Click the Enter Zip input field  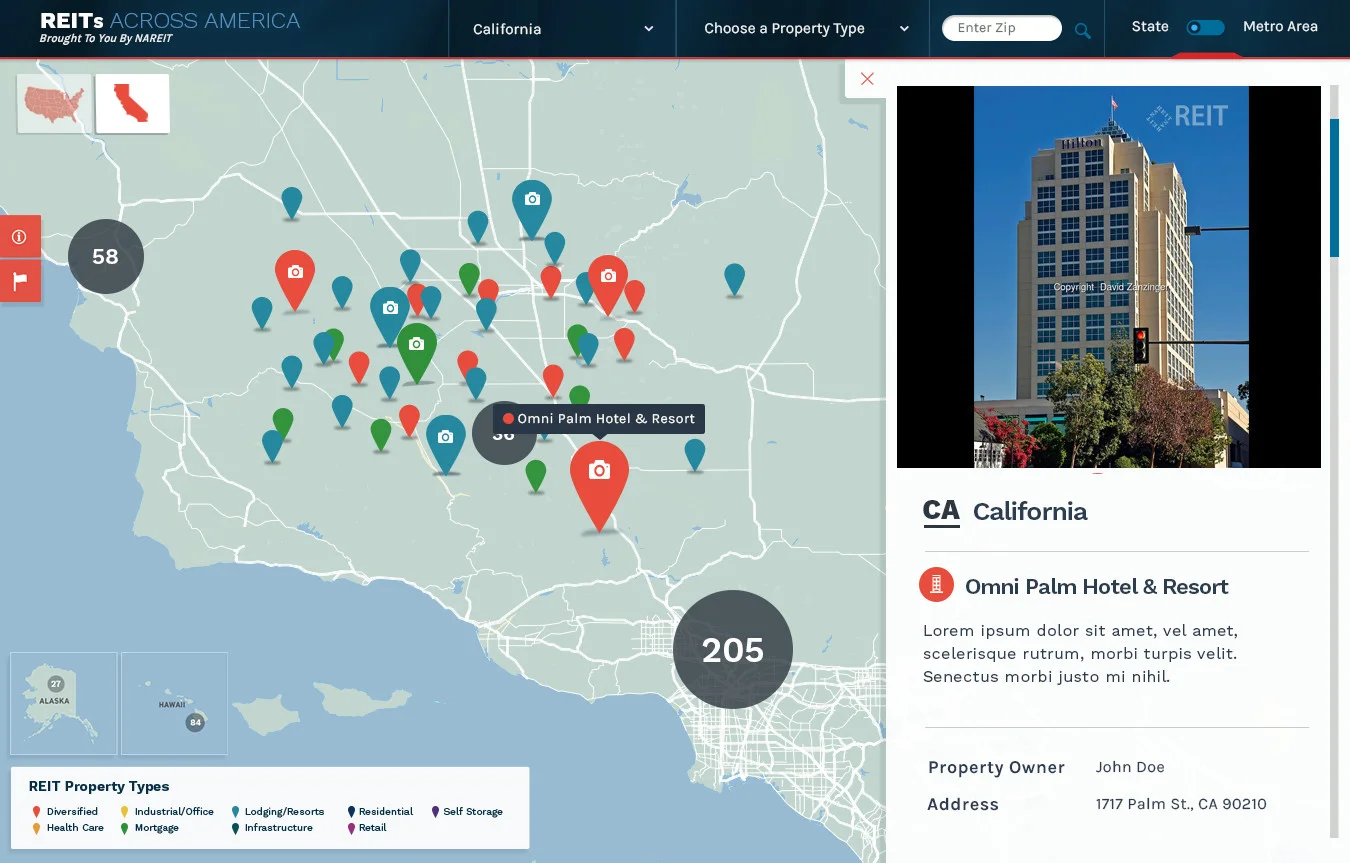1002,28
